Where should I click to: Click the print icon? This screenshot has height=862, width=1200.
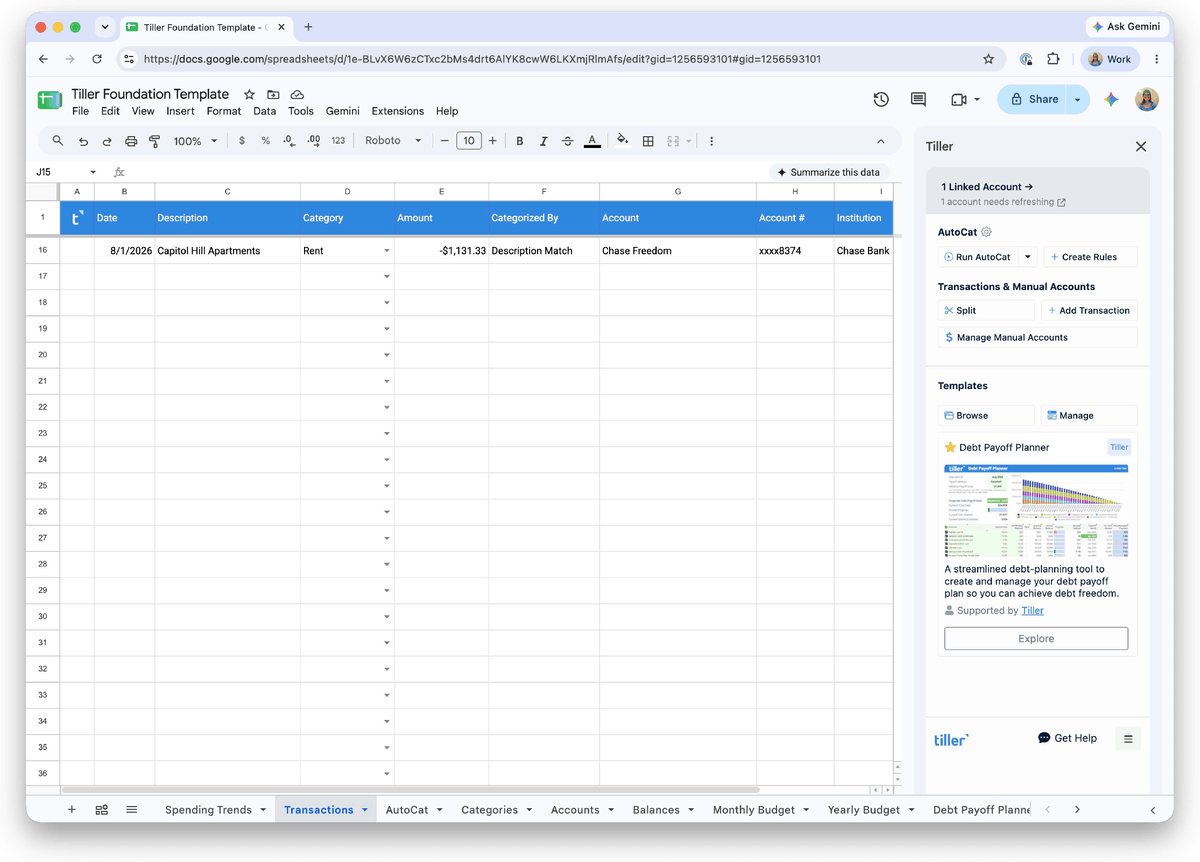tap(131, 141)
